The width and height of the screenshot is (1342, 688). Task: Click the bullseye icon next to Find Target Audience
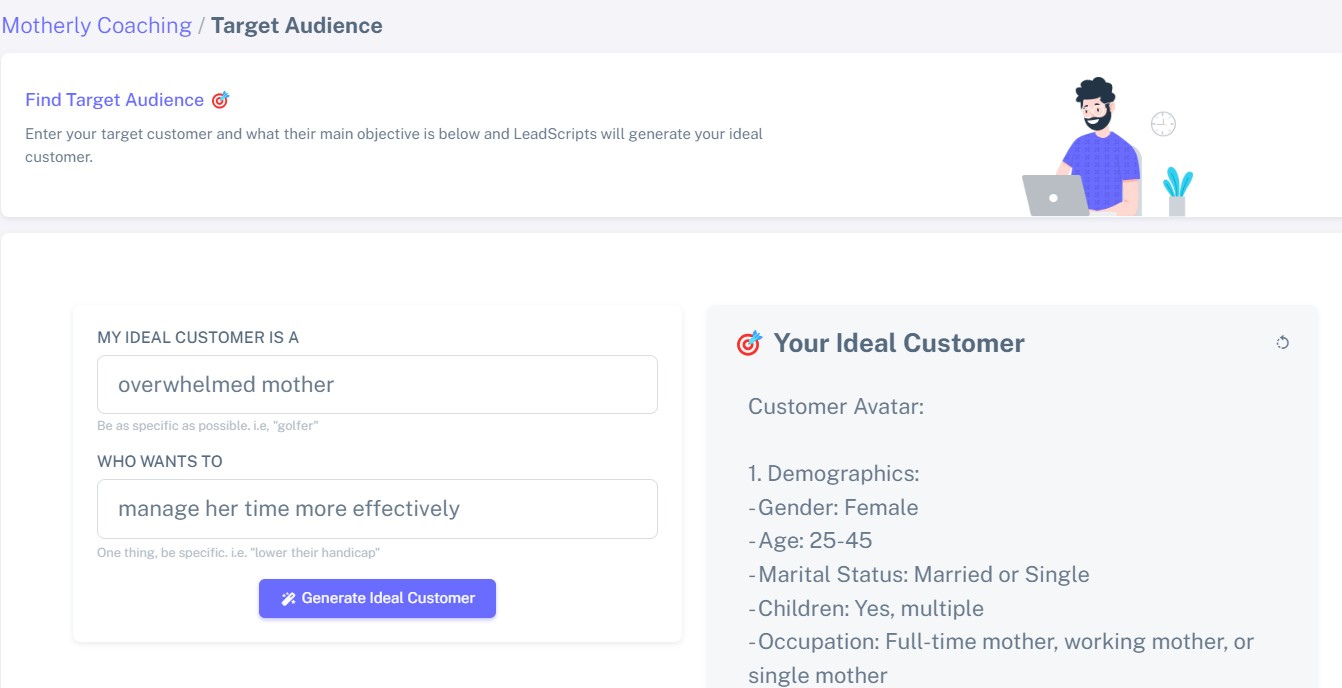[x=220, y=100]
